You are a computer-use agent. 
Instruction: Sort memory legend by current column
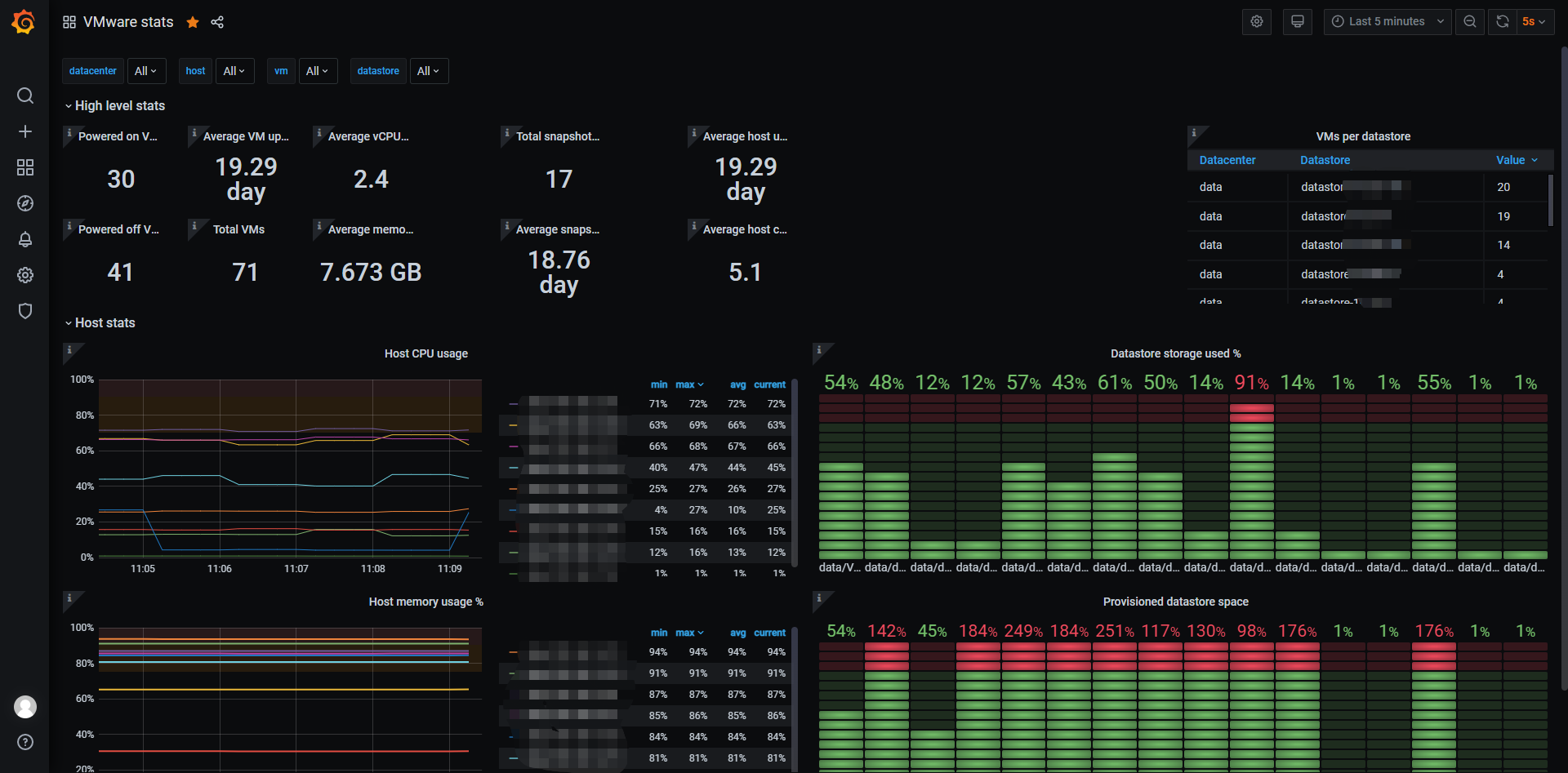pyautogui.click(x=769, y=633)
